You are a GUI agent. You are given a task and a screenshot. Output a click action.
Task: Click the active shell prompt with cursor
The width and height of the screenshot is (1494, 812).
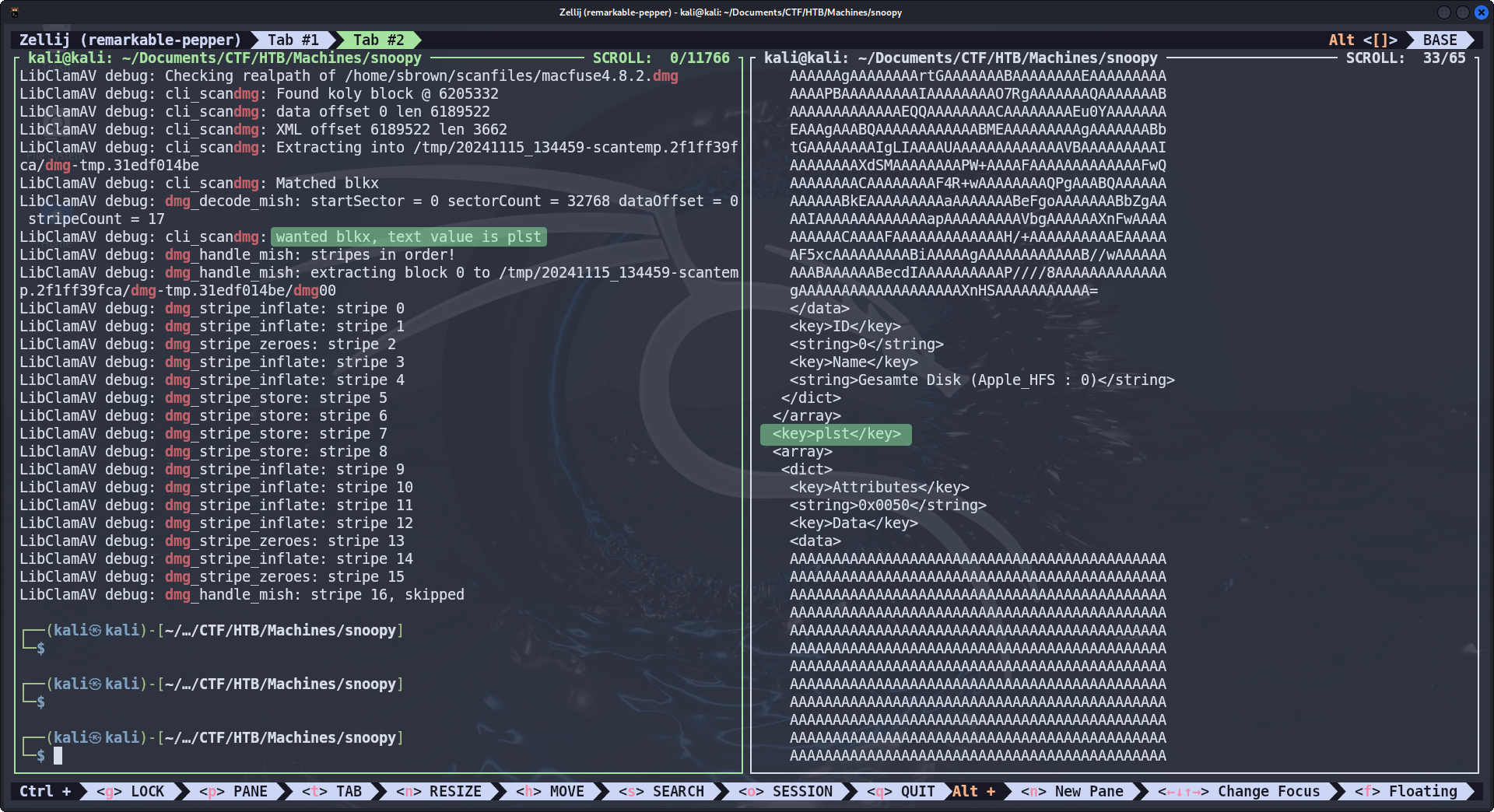[x=58, y=755]
